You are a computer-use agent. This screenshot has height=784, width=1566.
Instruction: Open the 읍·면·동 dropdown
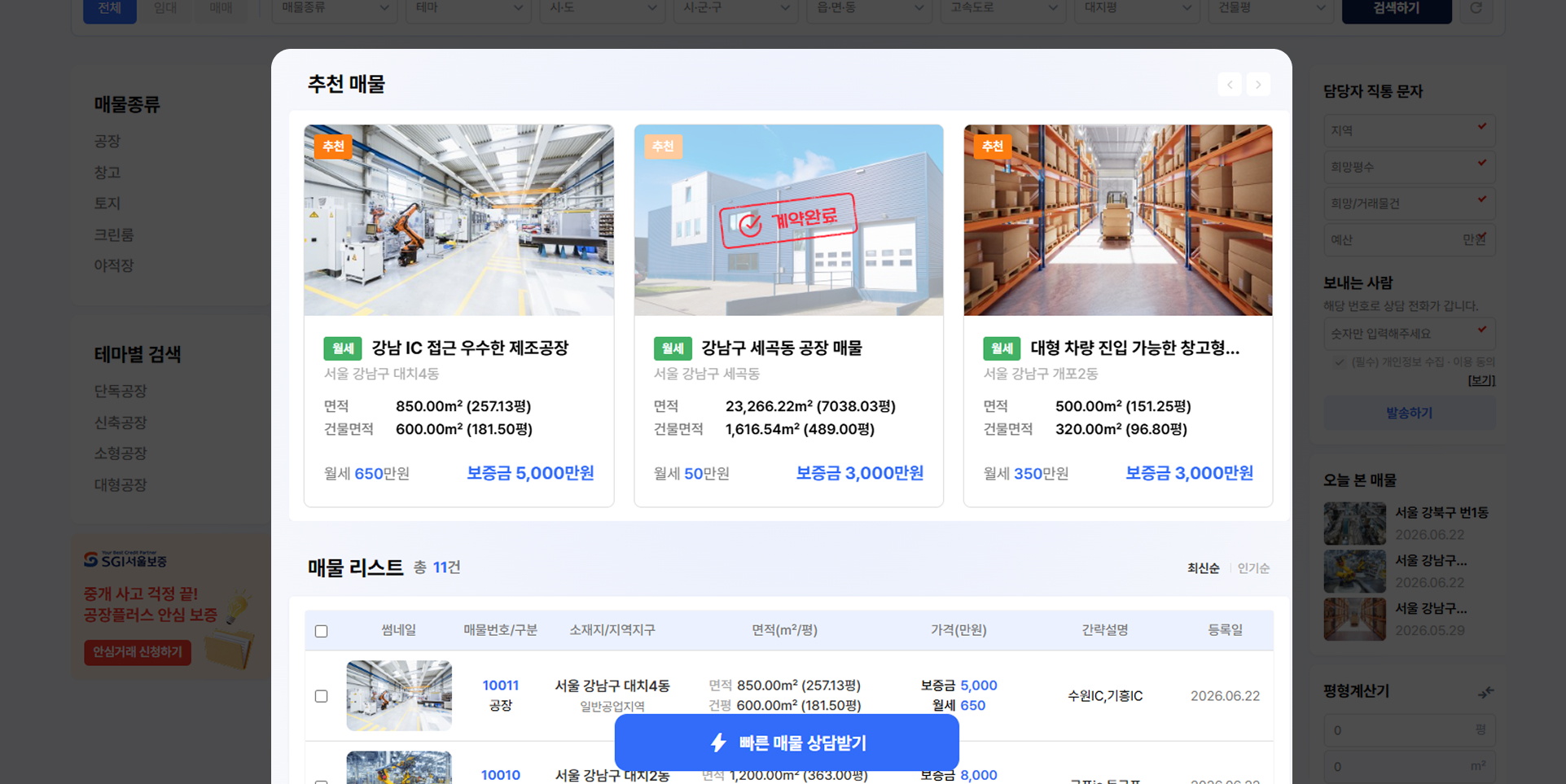870,8
